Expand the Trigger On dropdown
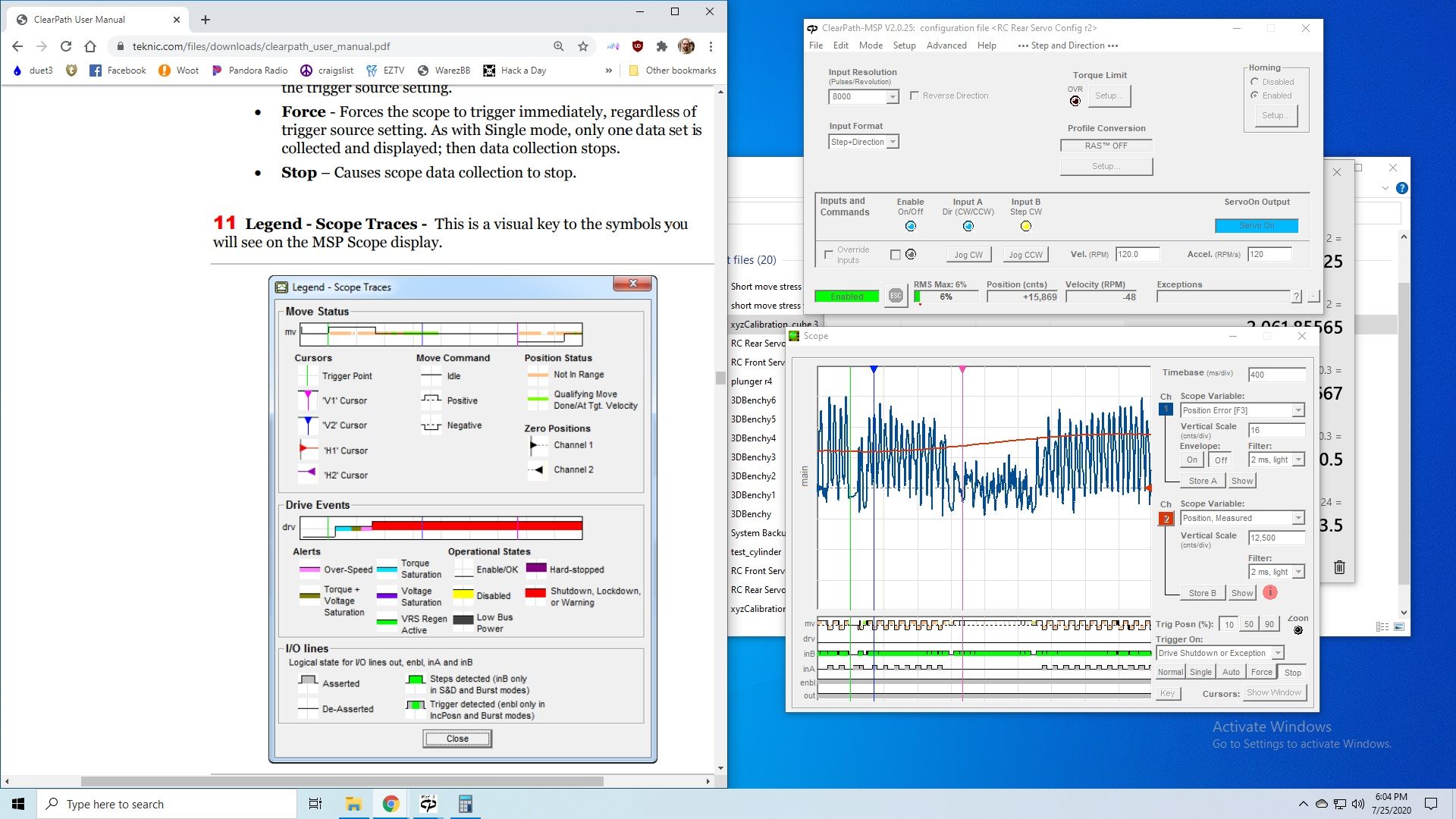 point(1278,653)
